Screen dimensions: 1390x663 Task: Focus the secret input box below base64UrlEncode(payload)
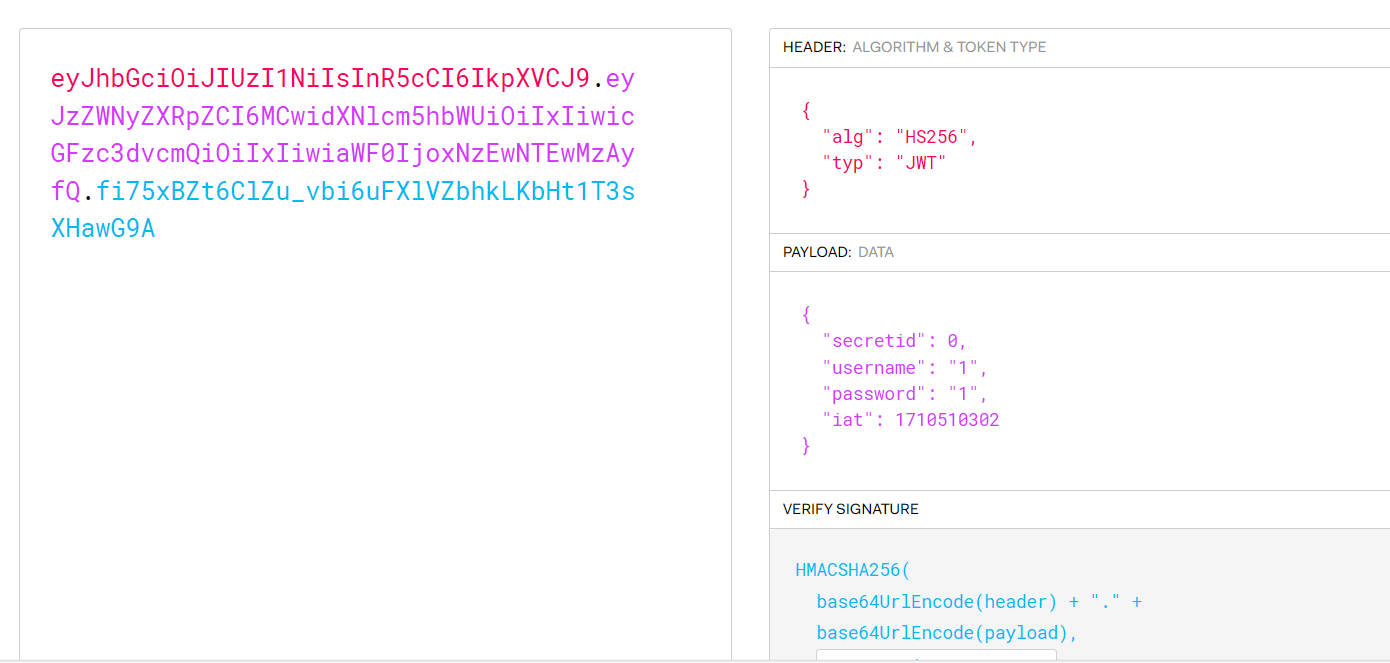pyautogui.click(x=935, y=655)
